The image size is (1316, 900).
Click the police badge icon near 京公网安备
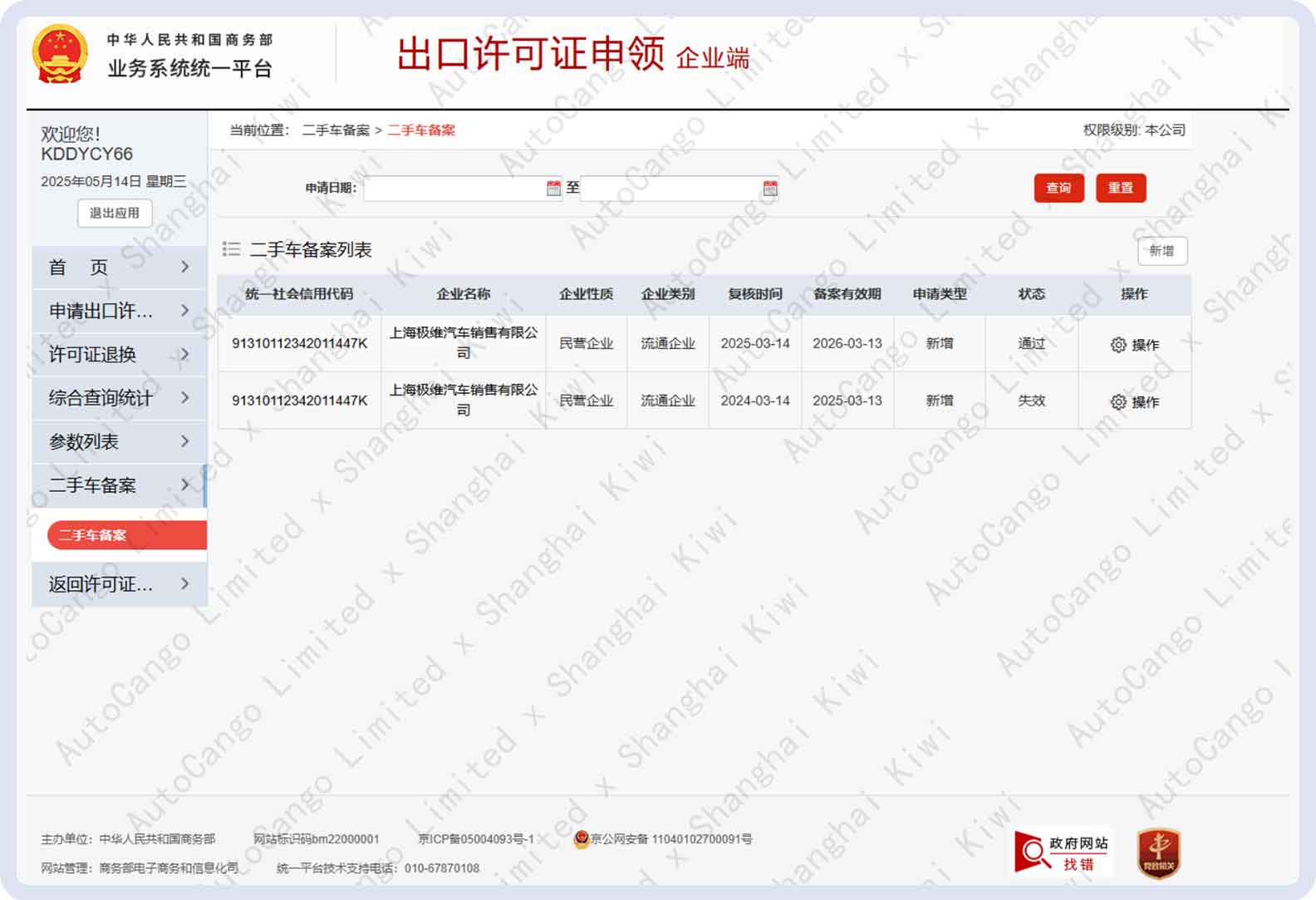tap(582, 839)
